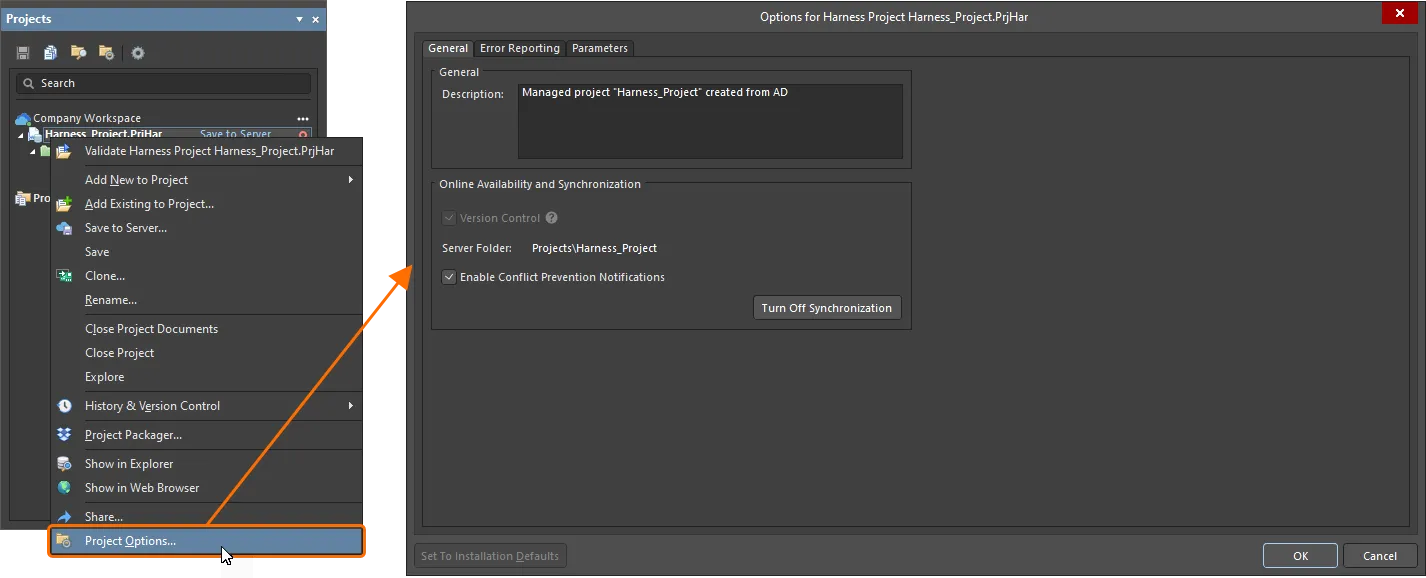Viewport: 1426px width, 578px height.
Task: Open Projects panel settings gear
Action: 138,53
